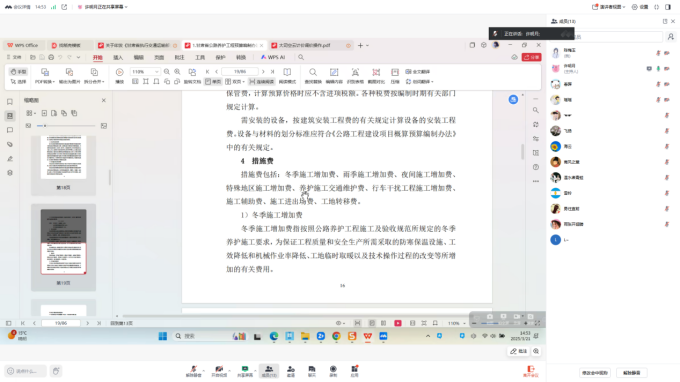Image resolution: width=680 pixels, height=382 pixels.
Task: Click the red leave meeting button
Action: tap(530, 371)
